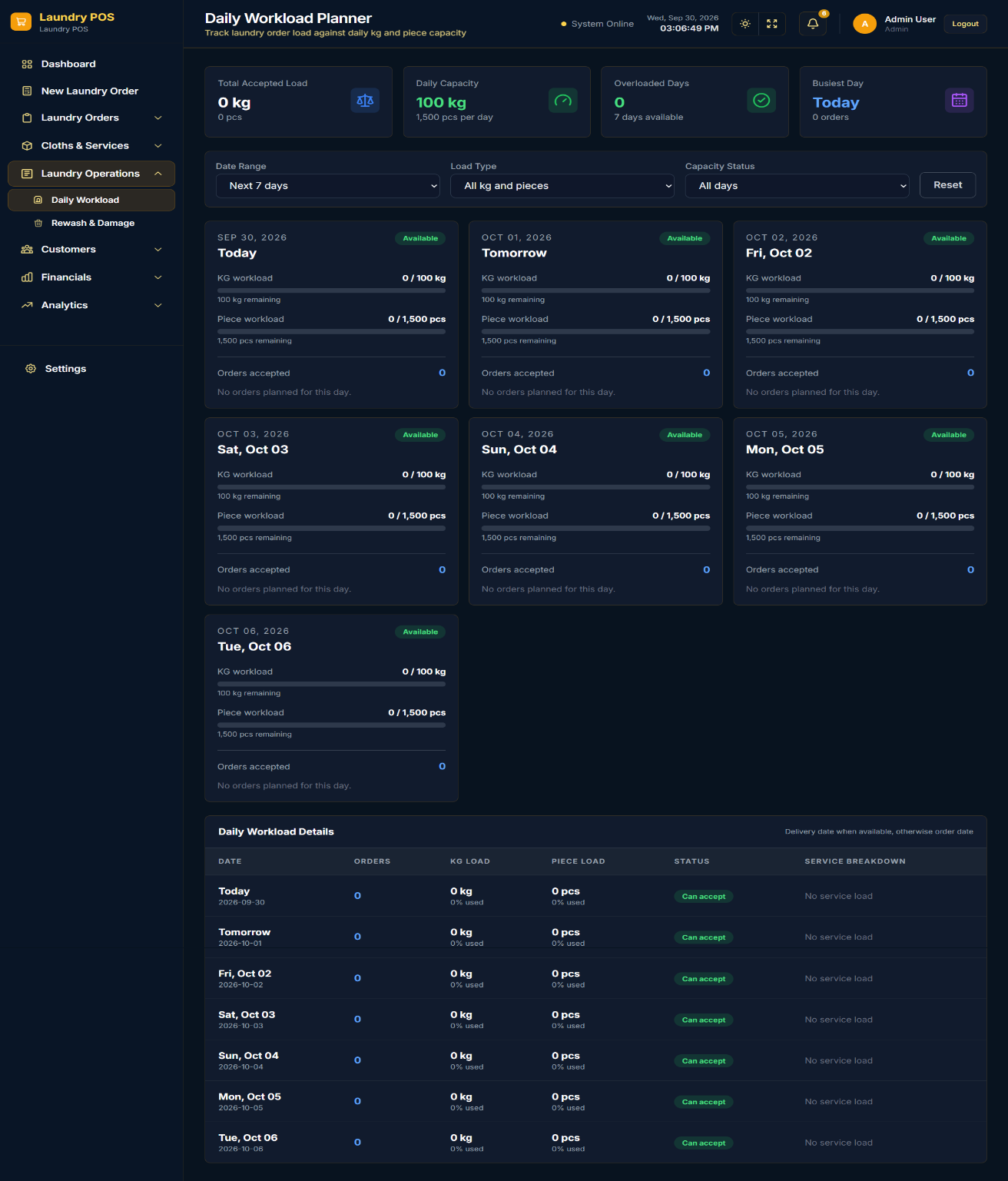Toggle fullscreen mode icon in header
The height and width of the screenshot is (1181, 1008).
[772, 24]
